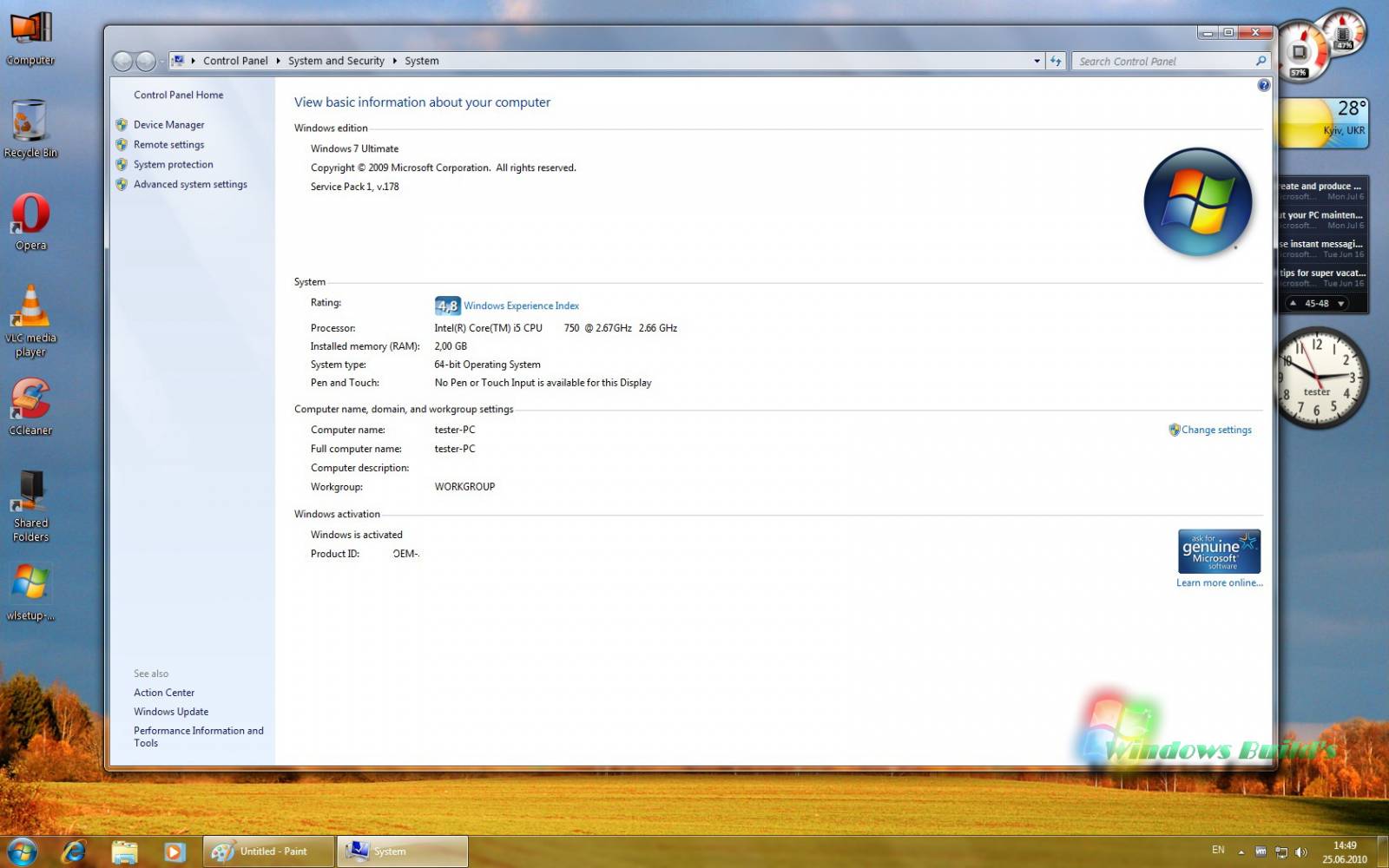1389x868 pixels.
Task: Click the 57% CPU meter gadget
Action: tap(1300, 52)
